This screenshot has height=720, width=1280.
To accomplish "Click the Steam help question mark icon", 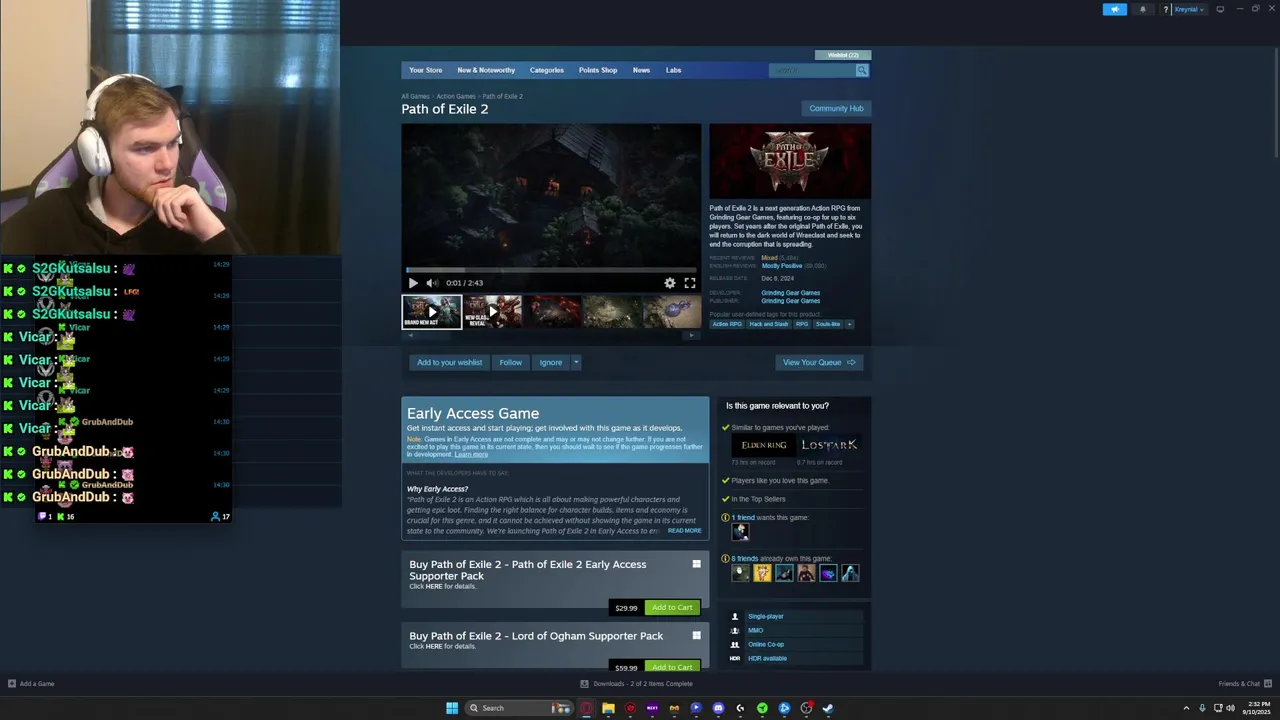I will coord(1165,9).
